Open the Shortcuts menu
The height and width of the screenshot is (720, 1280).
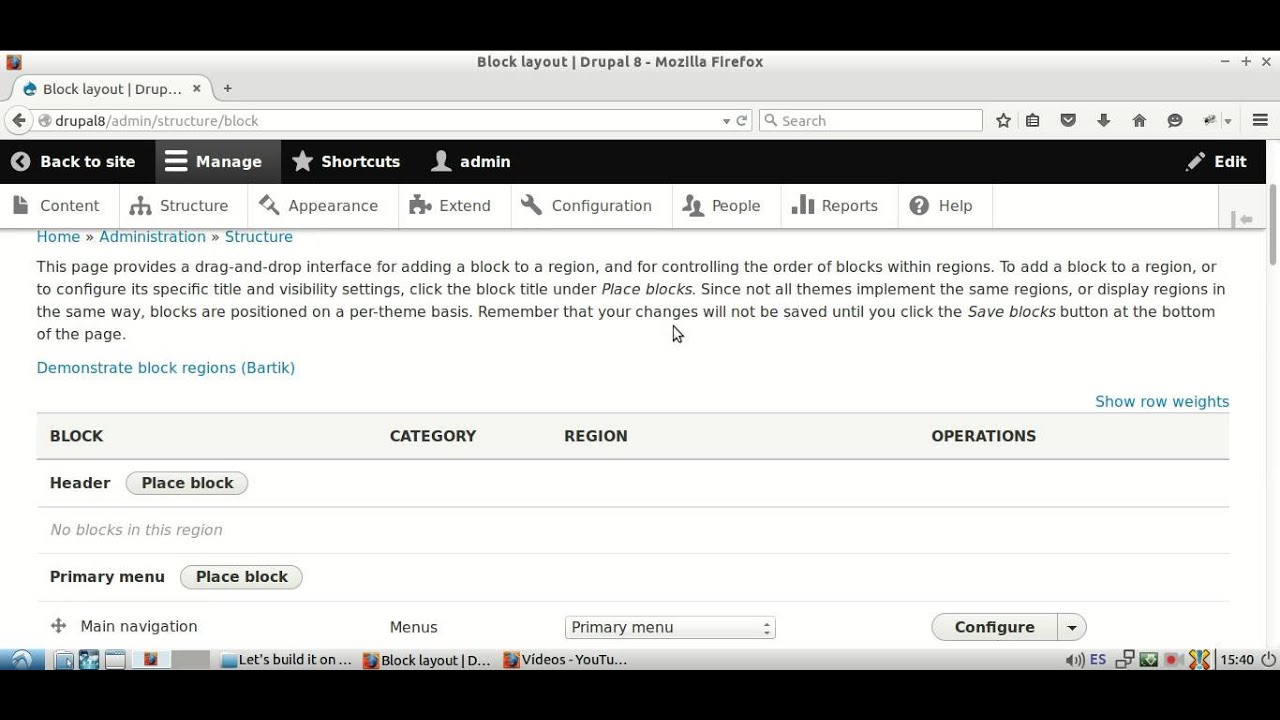coord(346,162)
